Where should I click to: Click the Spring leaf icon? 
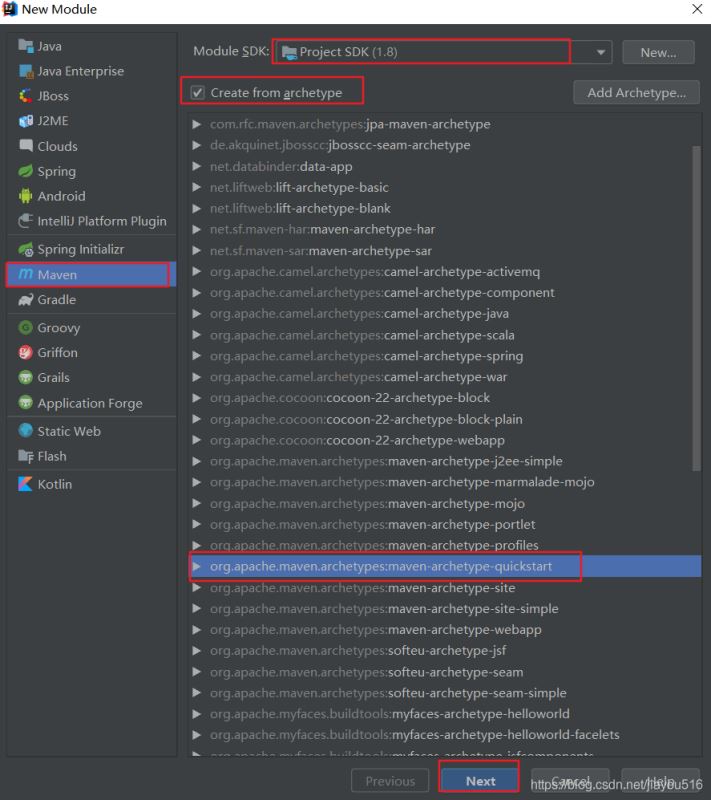coord(26,171)
